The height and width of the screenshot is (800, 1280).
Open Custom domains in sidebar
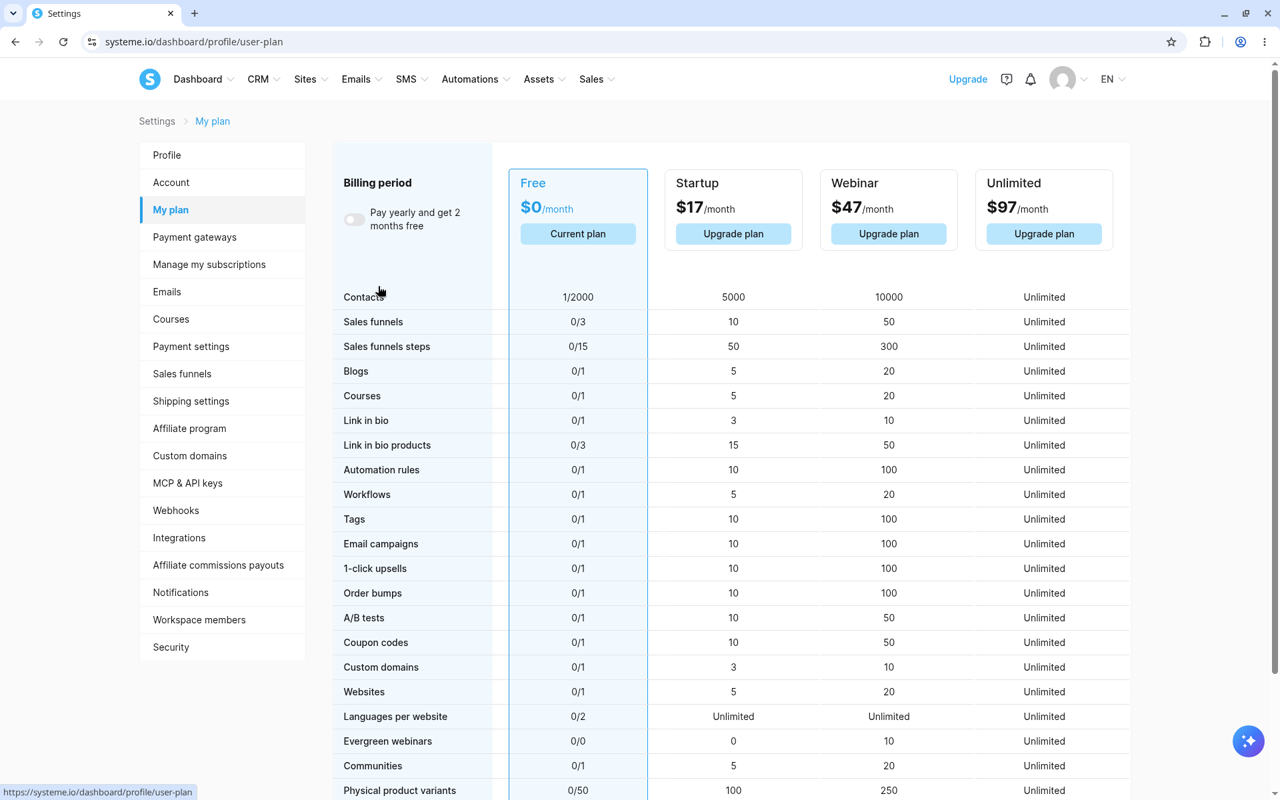222,456
